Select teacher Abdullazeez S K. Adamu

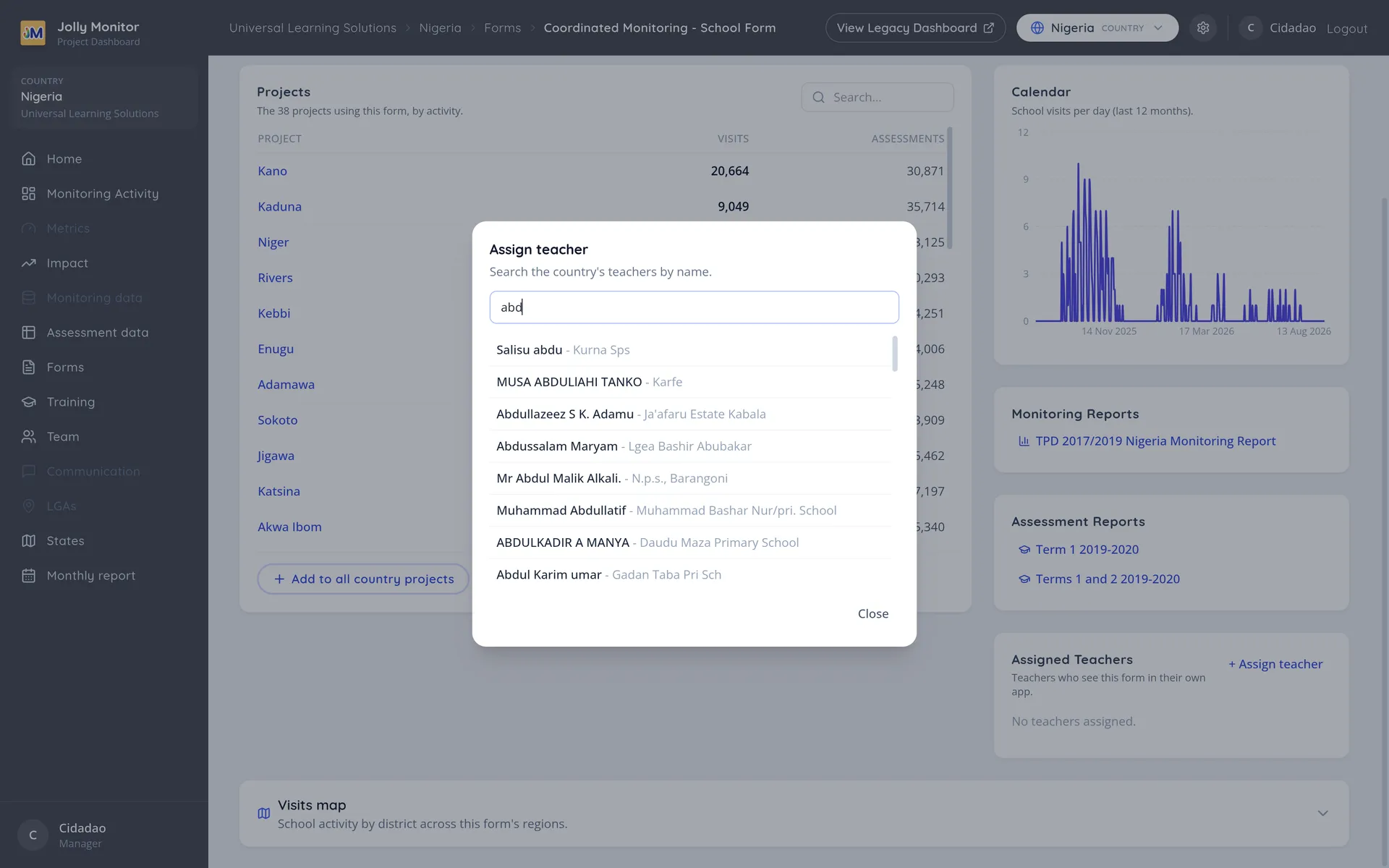click(x=690, y=414)
